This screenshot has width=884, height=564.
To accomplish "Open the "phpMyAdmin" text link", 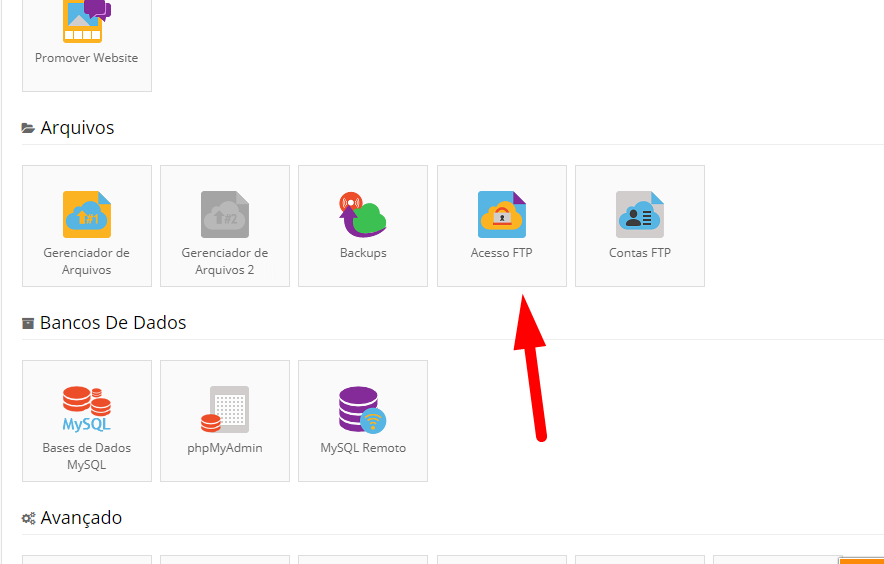I will (225, 448).
